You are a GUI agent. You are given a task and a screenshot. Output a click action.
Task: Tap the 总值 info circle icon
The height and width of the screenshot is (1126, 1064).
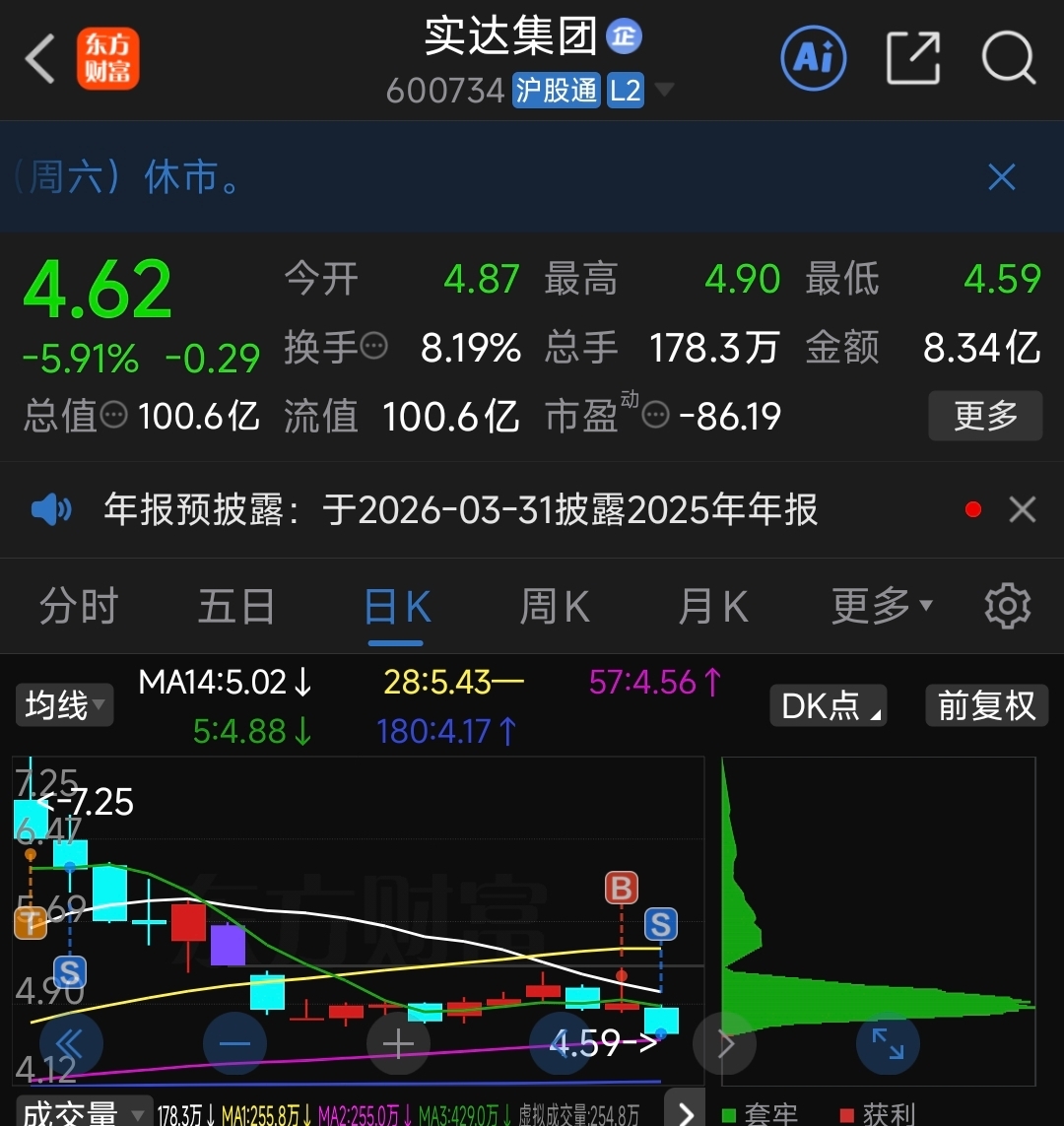pos(113,415)
